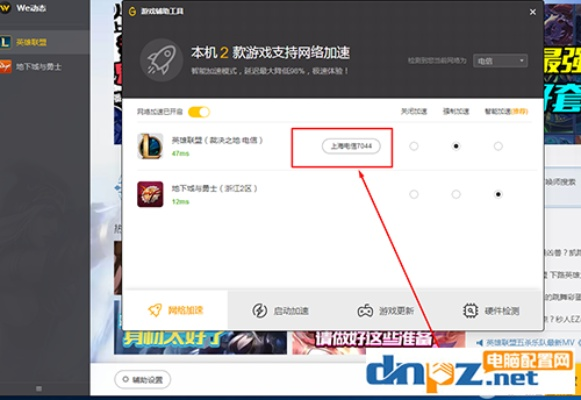The width and height of the screenshot is (581, 400).
Task: Switch to the 启动加速 tab
Action: pyautogui.click(x=280, y=310)
